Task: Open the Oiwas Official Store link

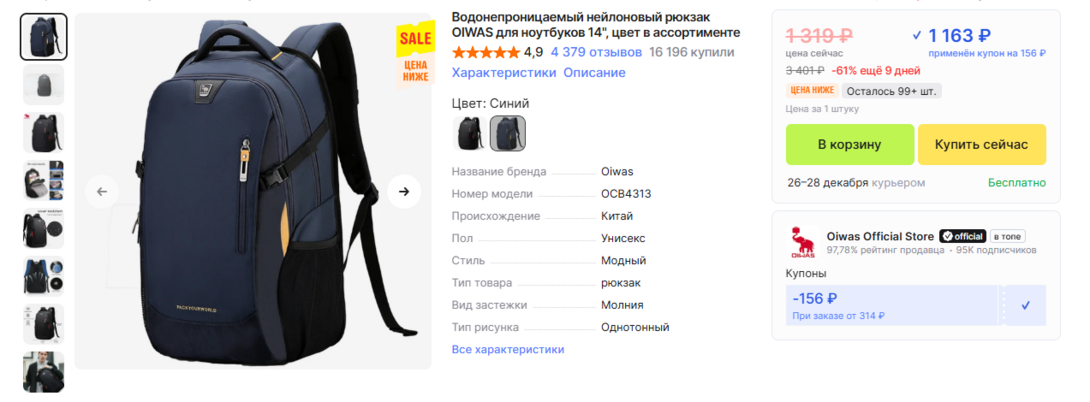Action: (x=880, y=236)
